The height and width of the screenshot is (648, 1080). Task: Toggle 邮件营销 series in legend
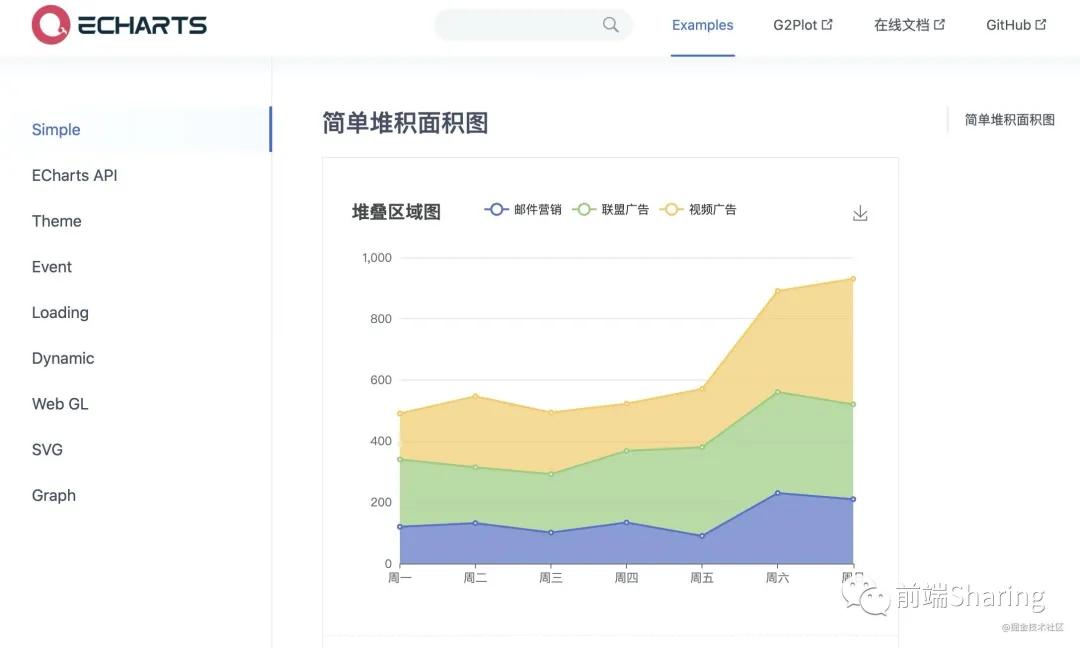[x=523, y=210]
